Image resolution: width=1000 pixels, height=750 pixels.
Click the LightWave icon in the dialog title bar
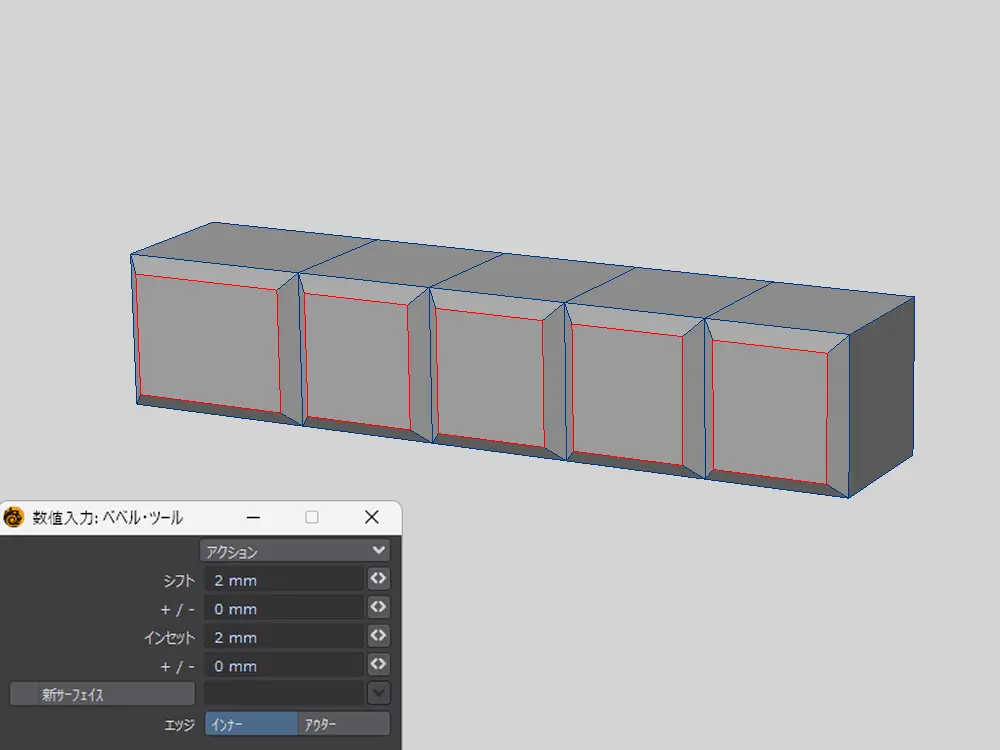click(14, 517)
